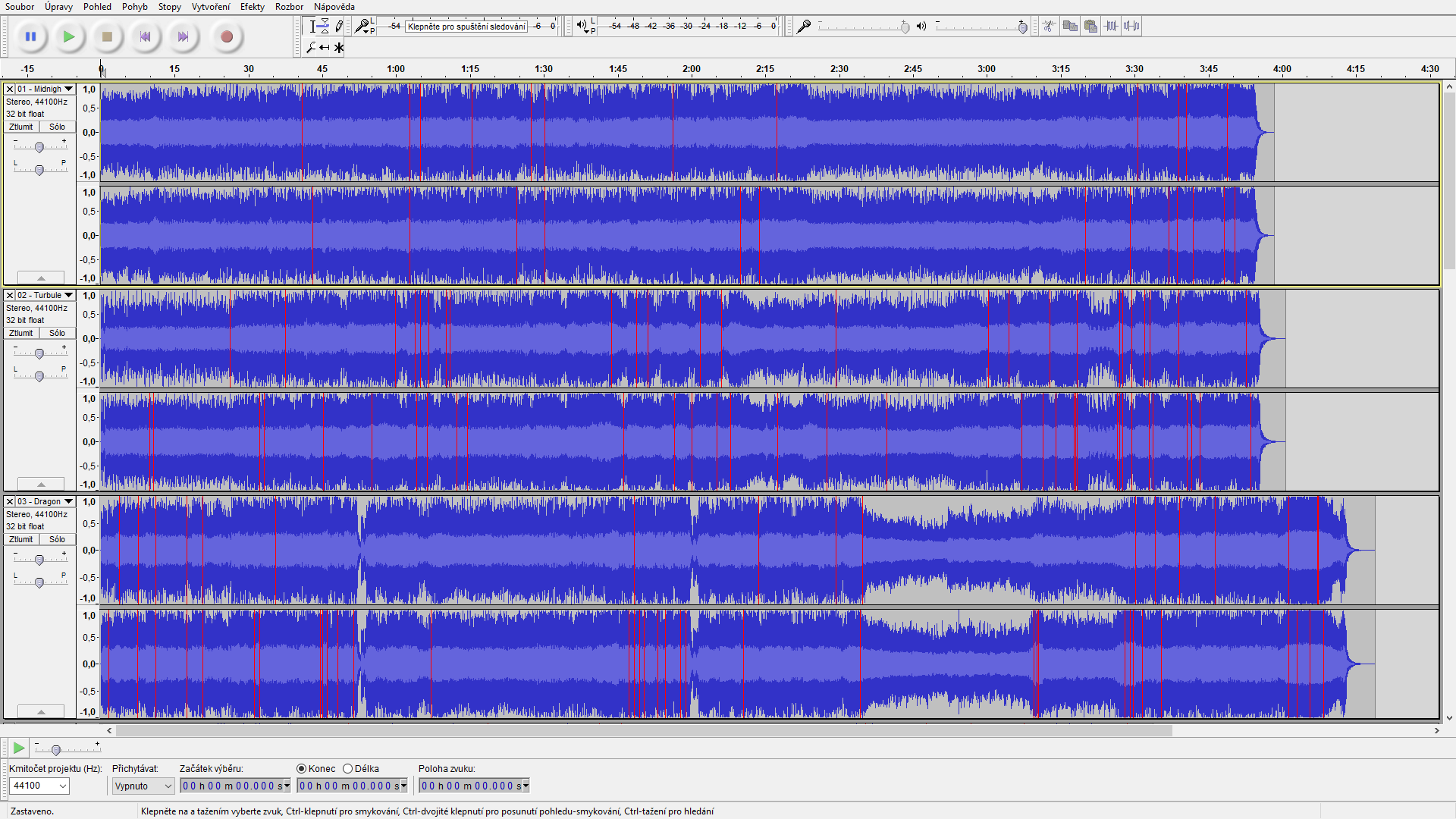The image size is (1456, 819).
Task: Open the playback meter speaker menu
Action: [581, 26]
